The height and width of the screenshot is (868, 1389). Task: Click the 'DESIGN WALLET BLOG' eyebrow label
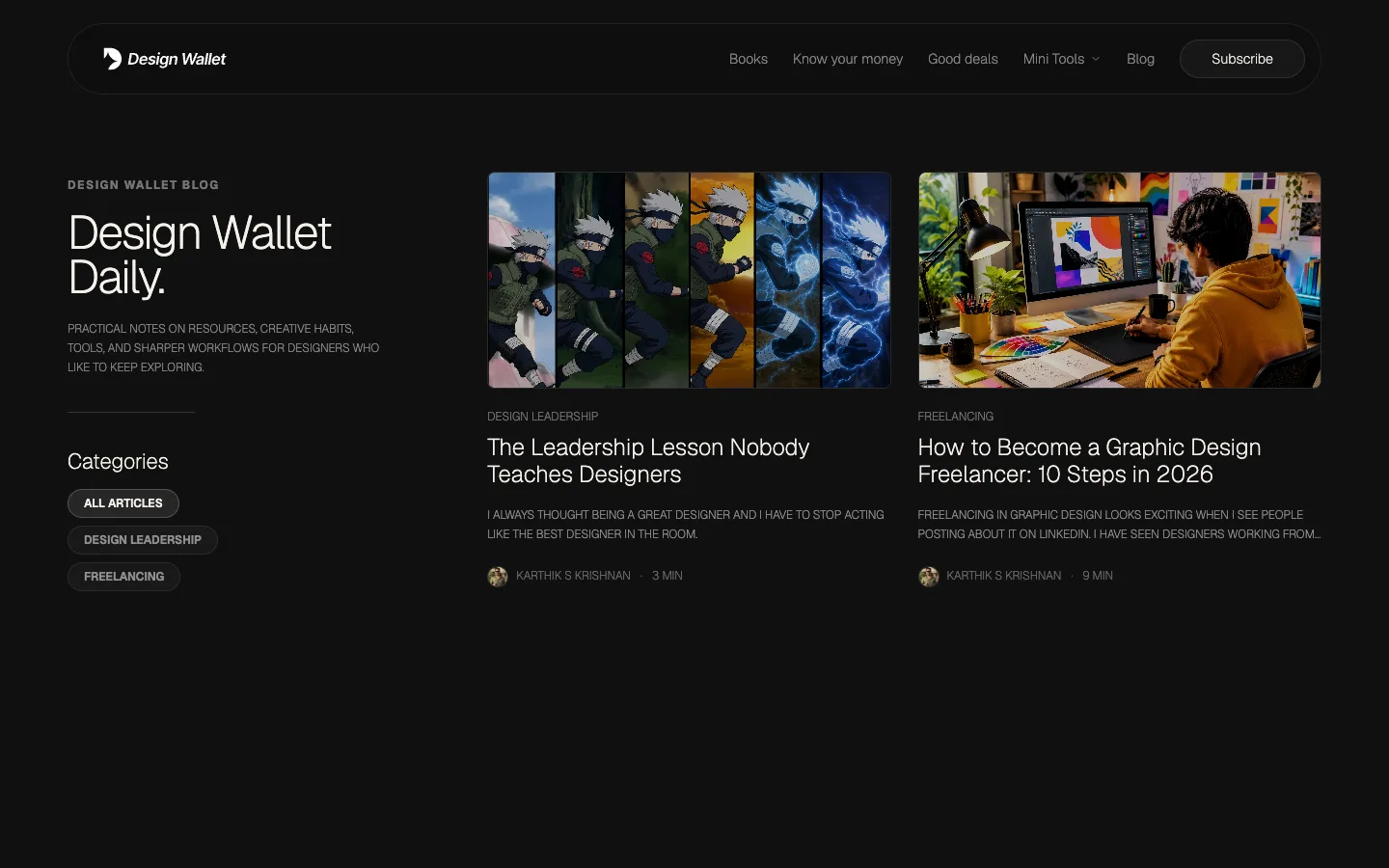click(x=143, y=185)
